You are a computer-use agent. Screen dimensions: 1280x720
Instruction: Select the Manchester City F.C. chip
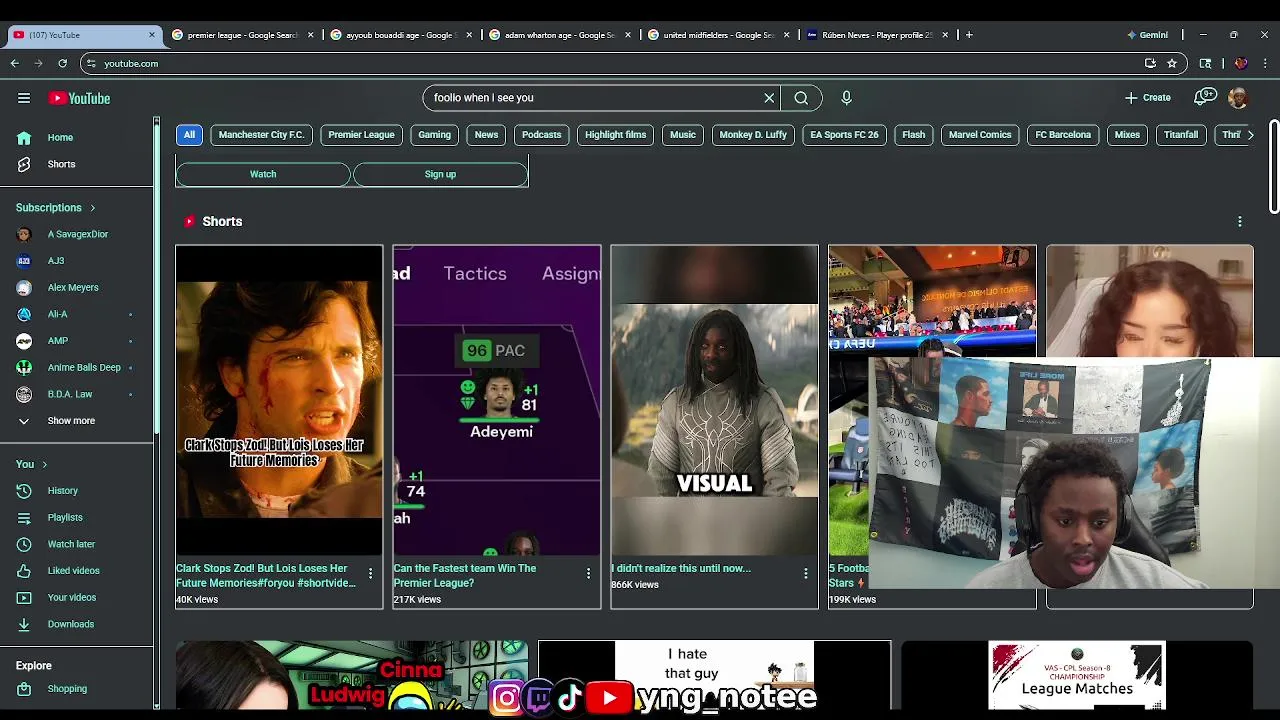pyautogui.click(x=261, y=135)
